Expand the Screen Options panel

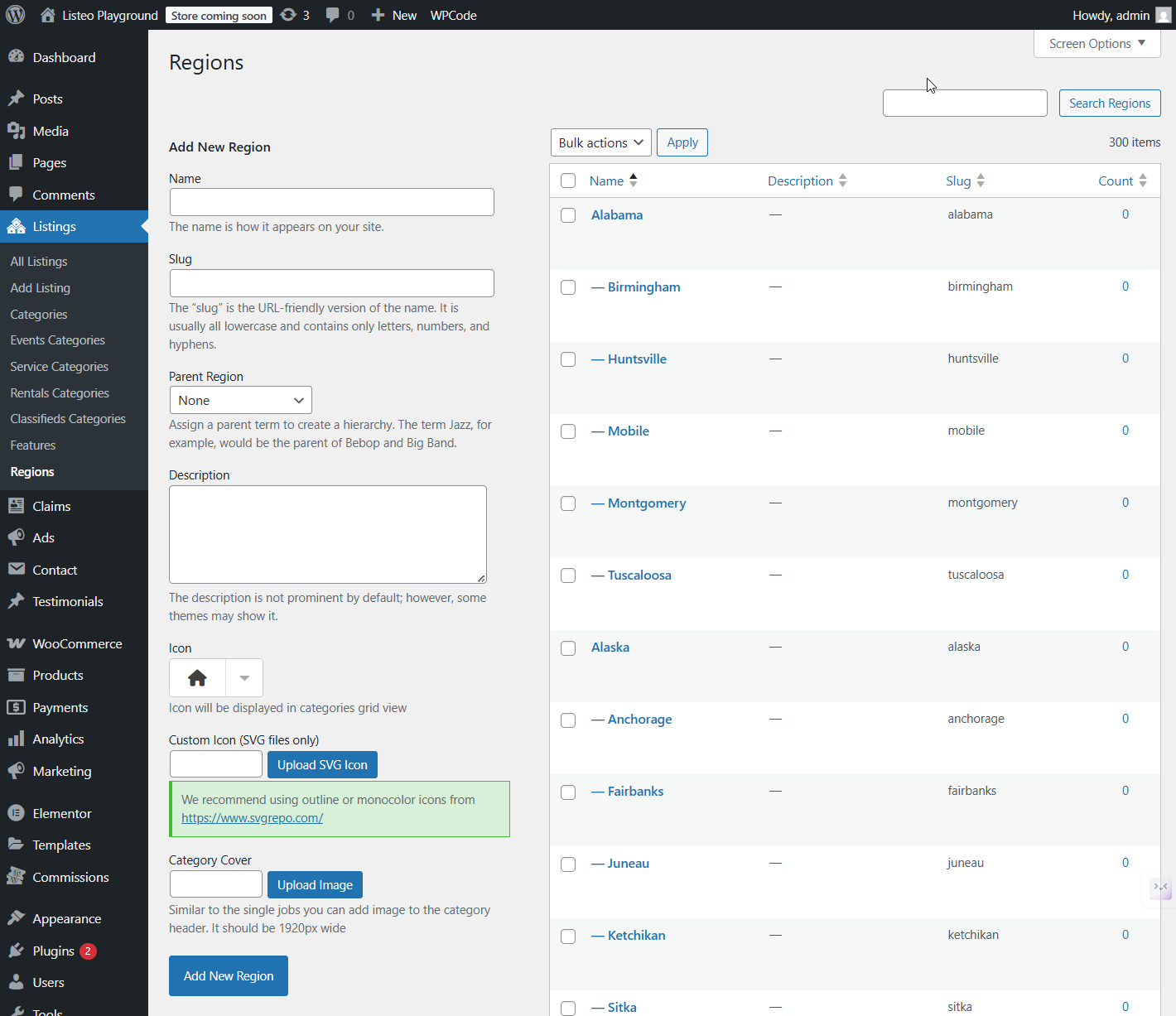pos(1096,44)
